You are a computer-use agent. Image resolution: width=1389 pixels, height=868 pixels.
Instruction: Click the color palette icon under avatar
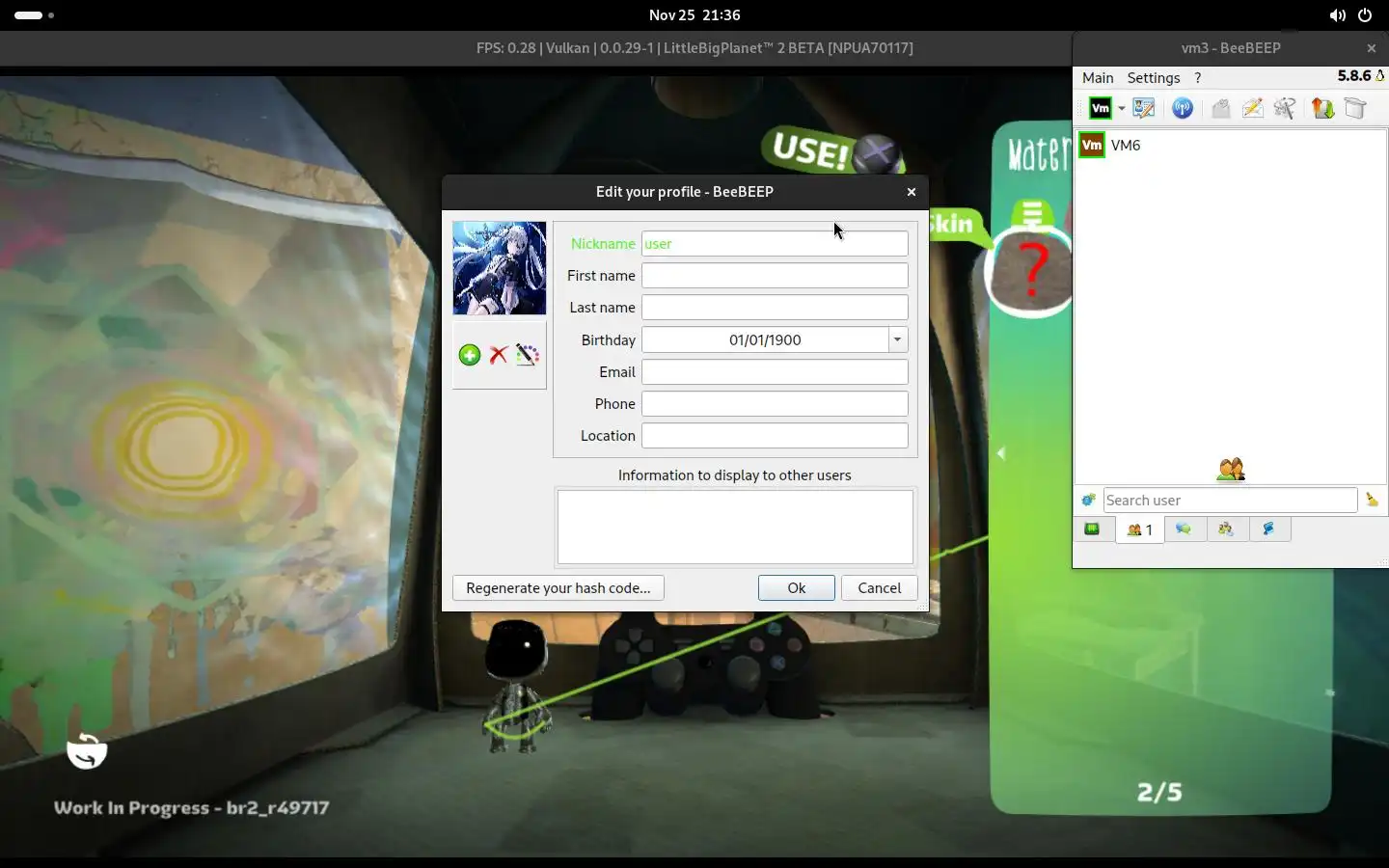pyautogui.click(x=527, y=355)
